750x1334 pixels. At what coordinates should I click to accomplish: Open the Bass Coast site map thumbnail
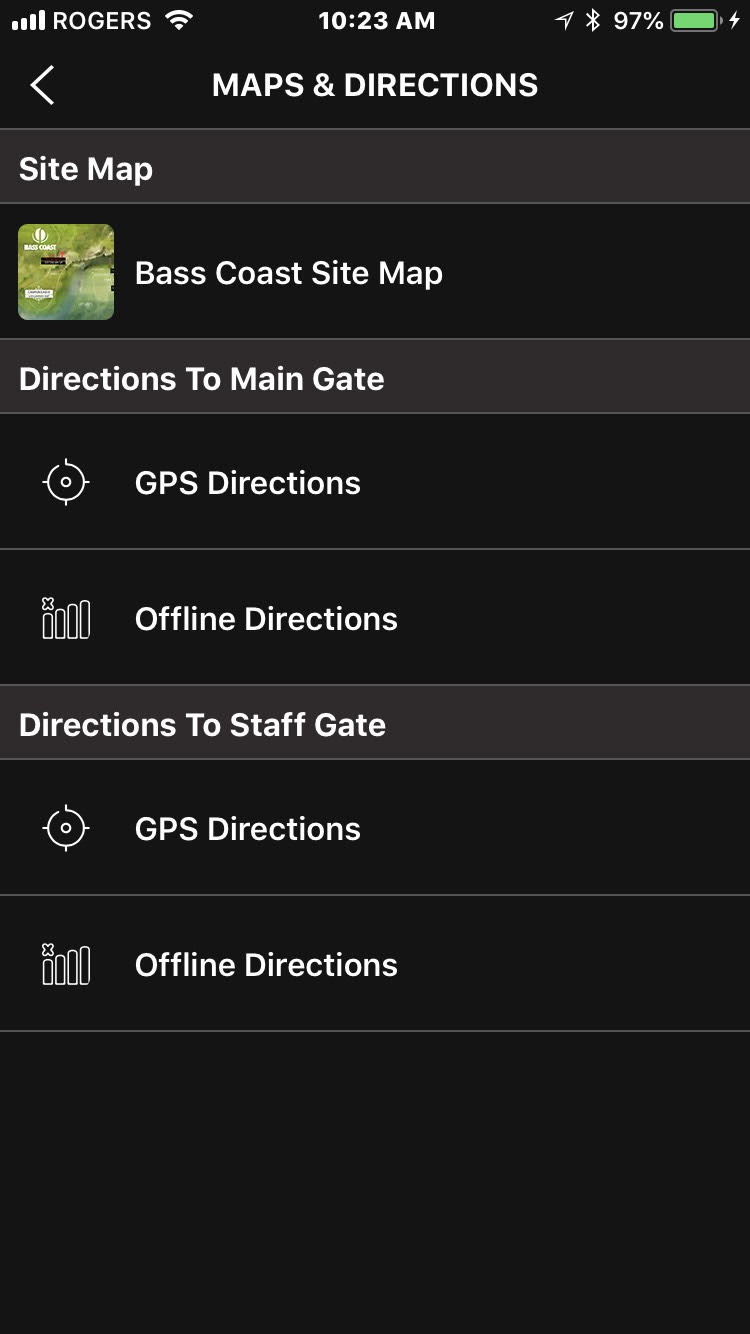[66, 272]
